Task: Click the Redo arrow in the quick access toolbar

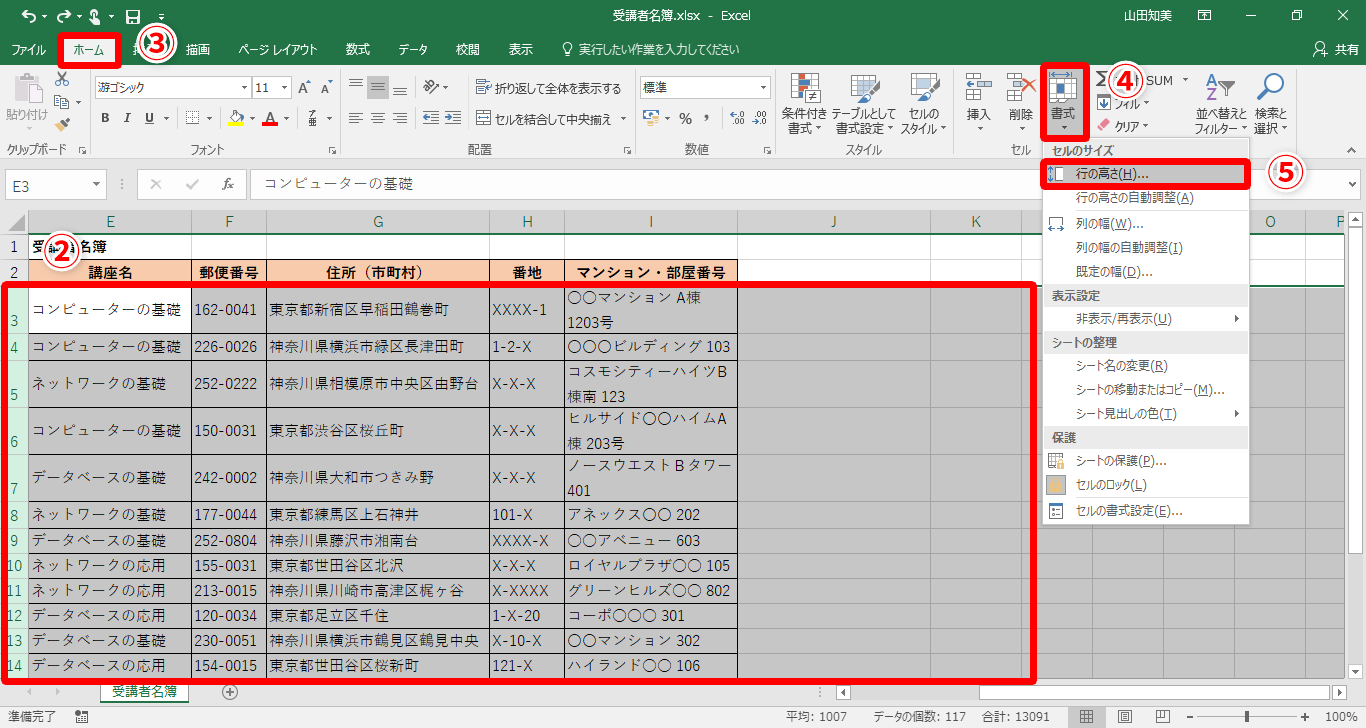Action: (x=62, y=16)
